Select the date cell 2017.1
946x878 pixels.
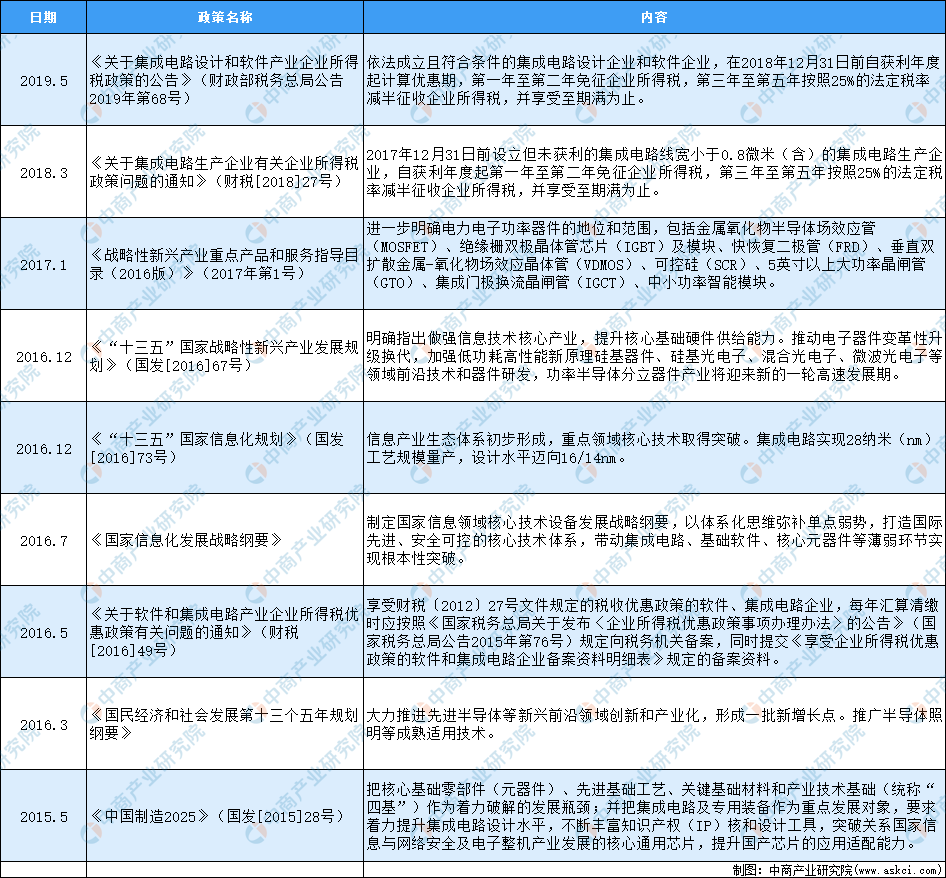tap(43, 264)
